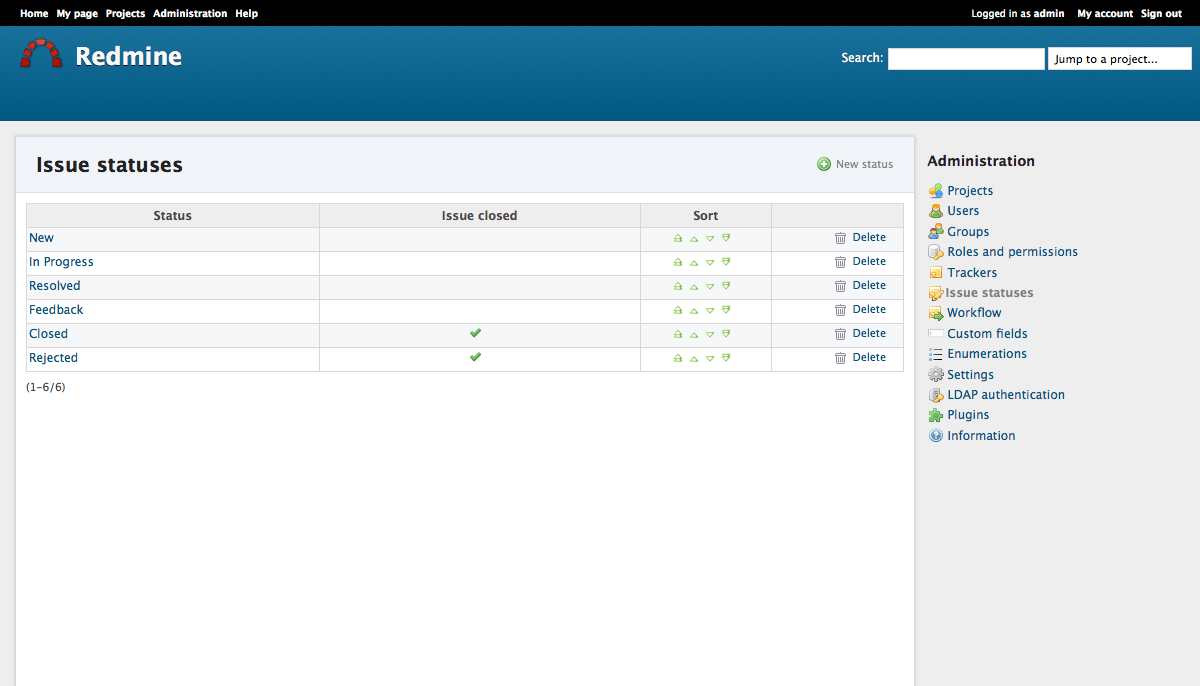The width and height of the screenshot is (1200, 686).
Task: Move Feedback status up one
Action: (694, 310)
